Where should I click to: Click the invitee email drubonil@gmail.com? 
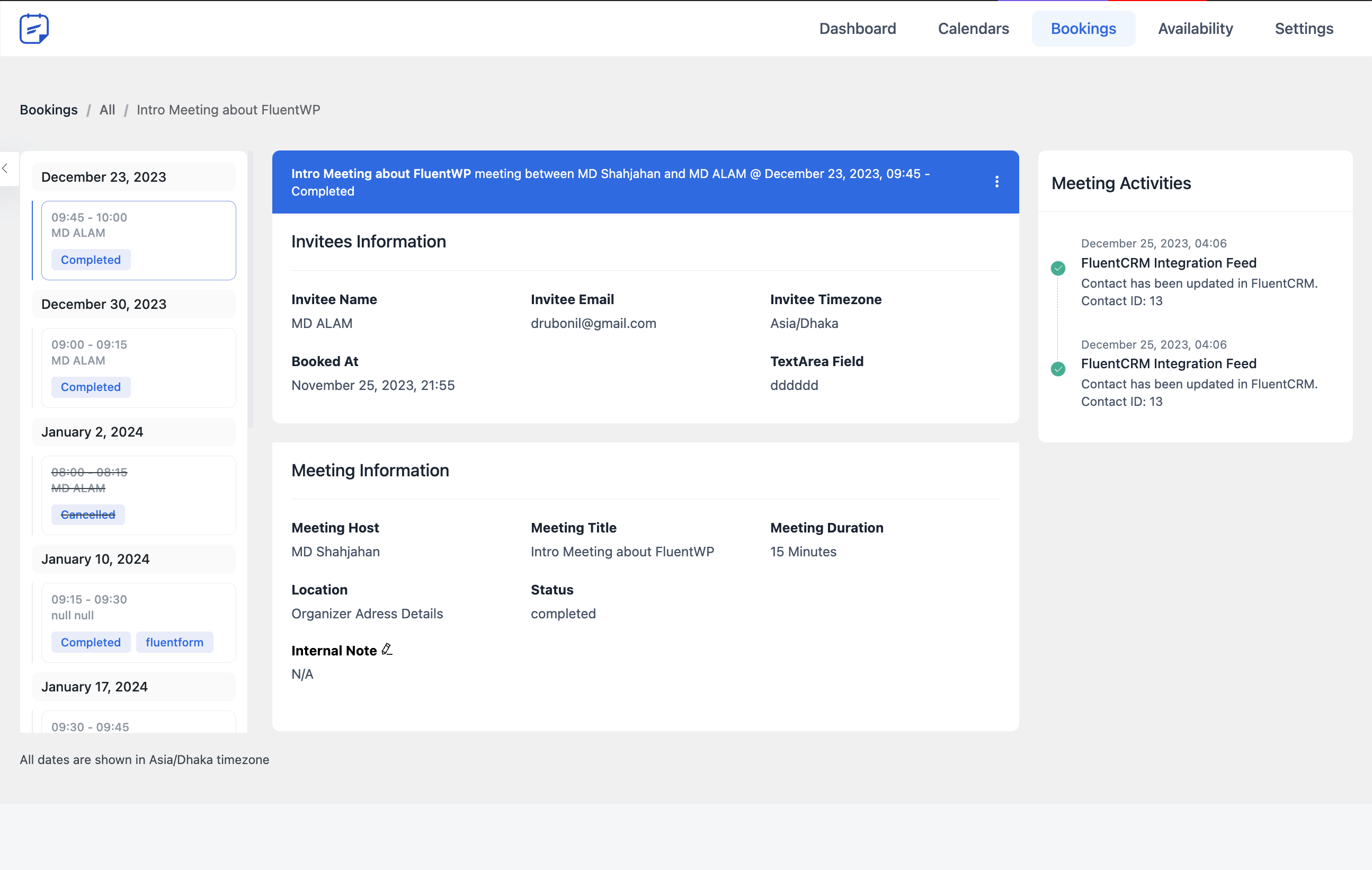[x=593, y=323]
